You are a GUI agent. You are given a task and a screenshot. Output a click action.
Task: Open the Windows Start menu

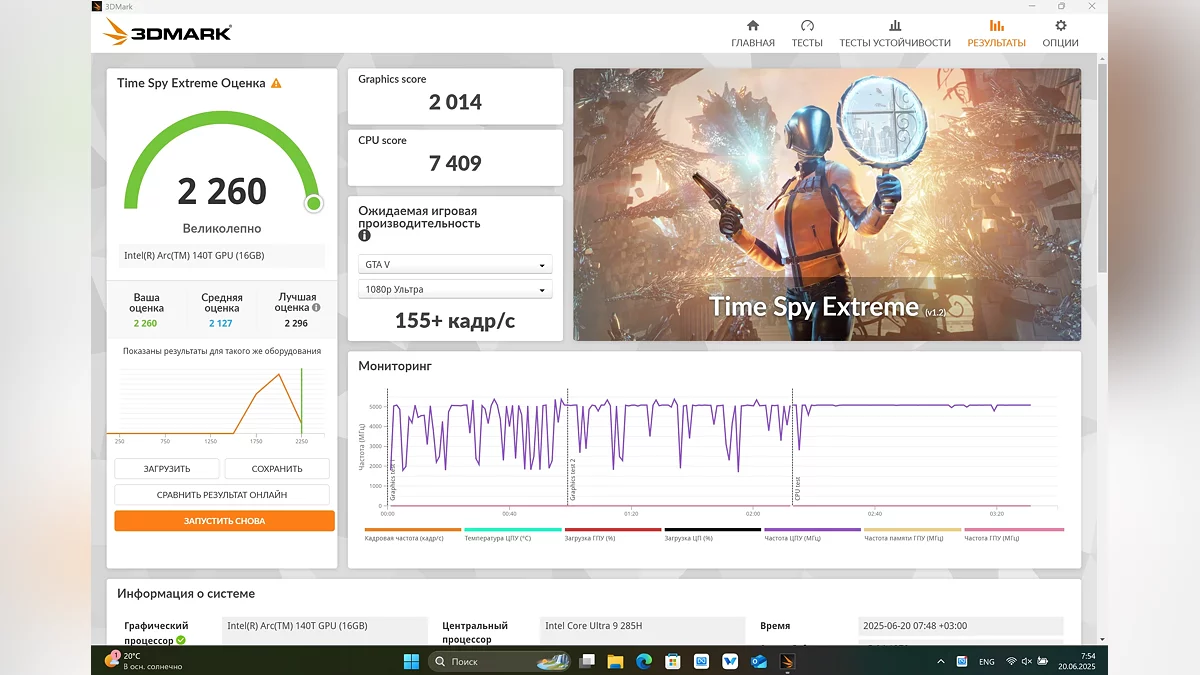tap(411, 661)
